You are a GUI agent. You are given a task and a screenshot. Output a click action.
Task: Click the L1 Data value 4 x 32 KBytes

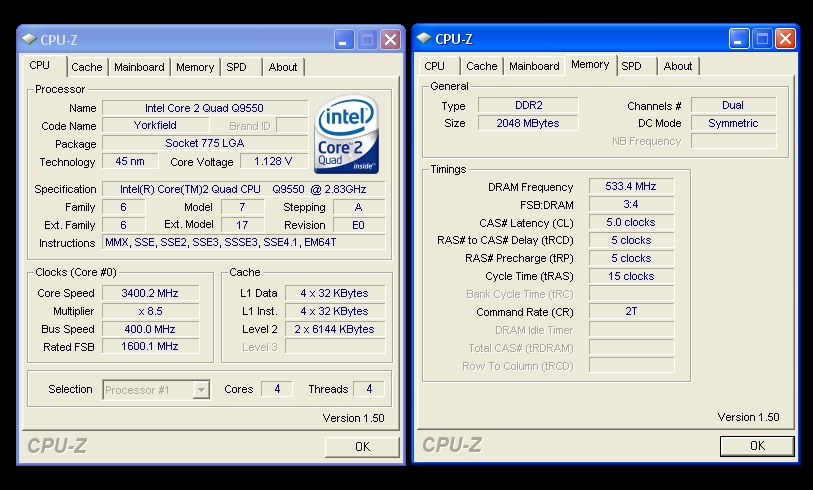[335, 293]
